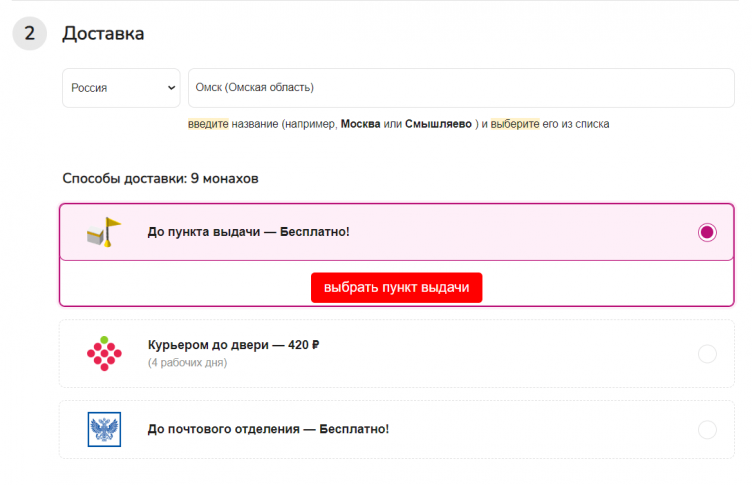Click the courier pink dots logo icon
752x485 pixels.
104,354
